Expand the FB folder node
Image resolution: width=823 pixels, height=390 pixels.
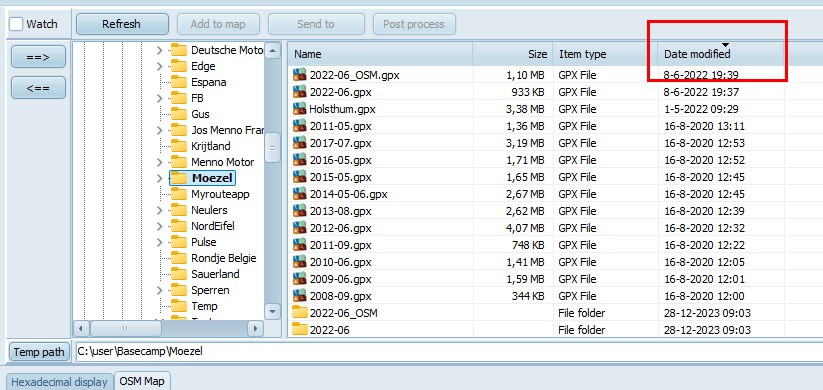pos(160,98)
